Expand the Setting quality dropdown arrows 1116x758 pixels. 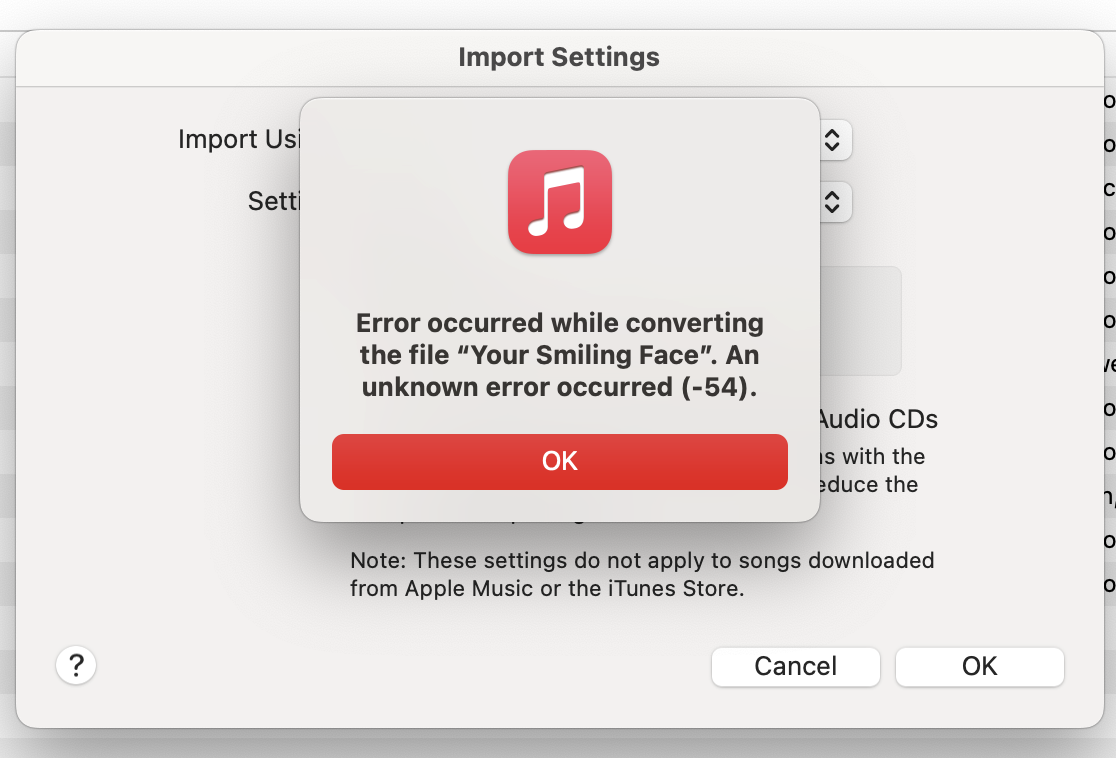pyautogui.click(x=832, y=202)
